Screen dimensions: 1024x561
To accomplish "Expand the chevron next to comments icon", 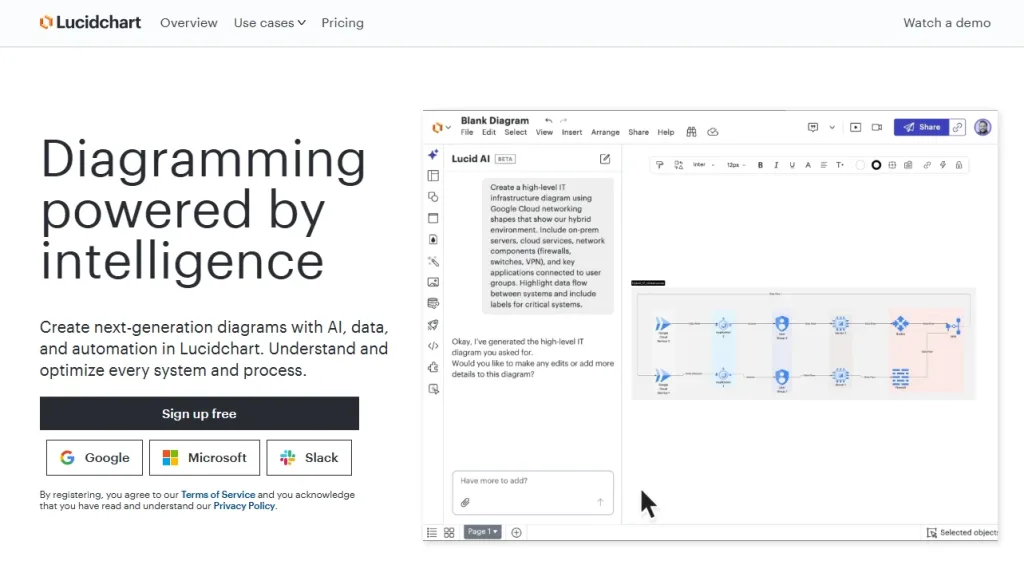I will (832, 127).
